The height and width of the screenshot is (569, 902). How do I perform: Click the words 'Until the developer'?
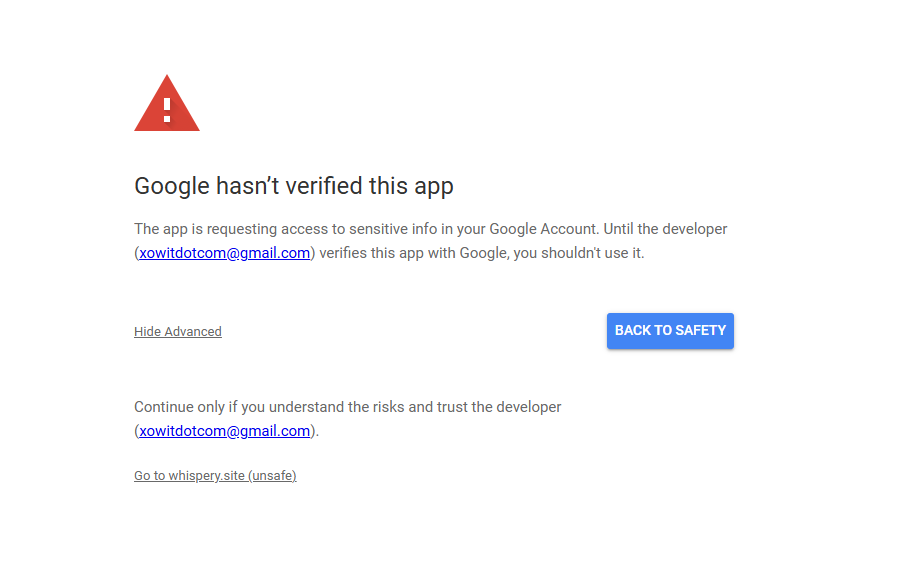665,229
